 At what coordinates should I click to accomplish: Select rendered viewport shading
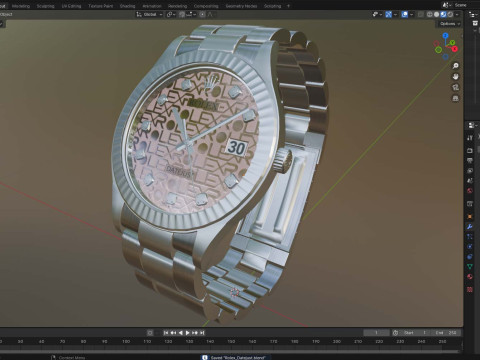tap(450, 14)
